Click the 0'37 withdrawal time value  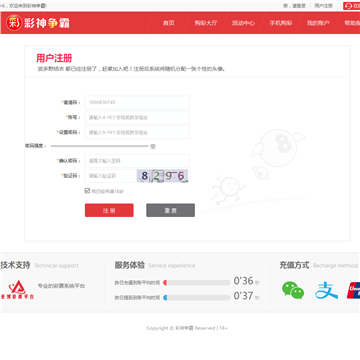(x=243, y=296)
